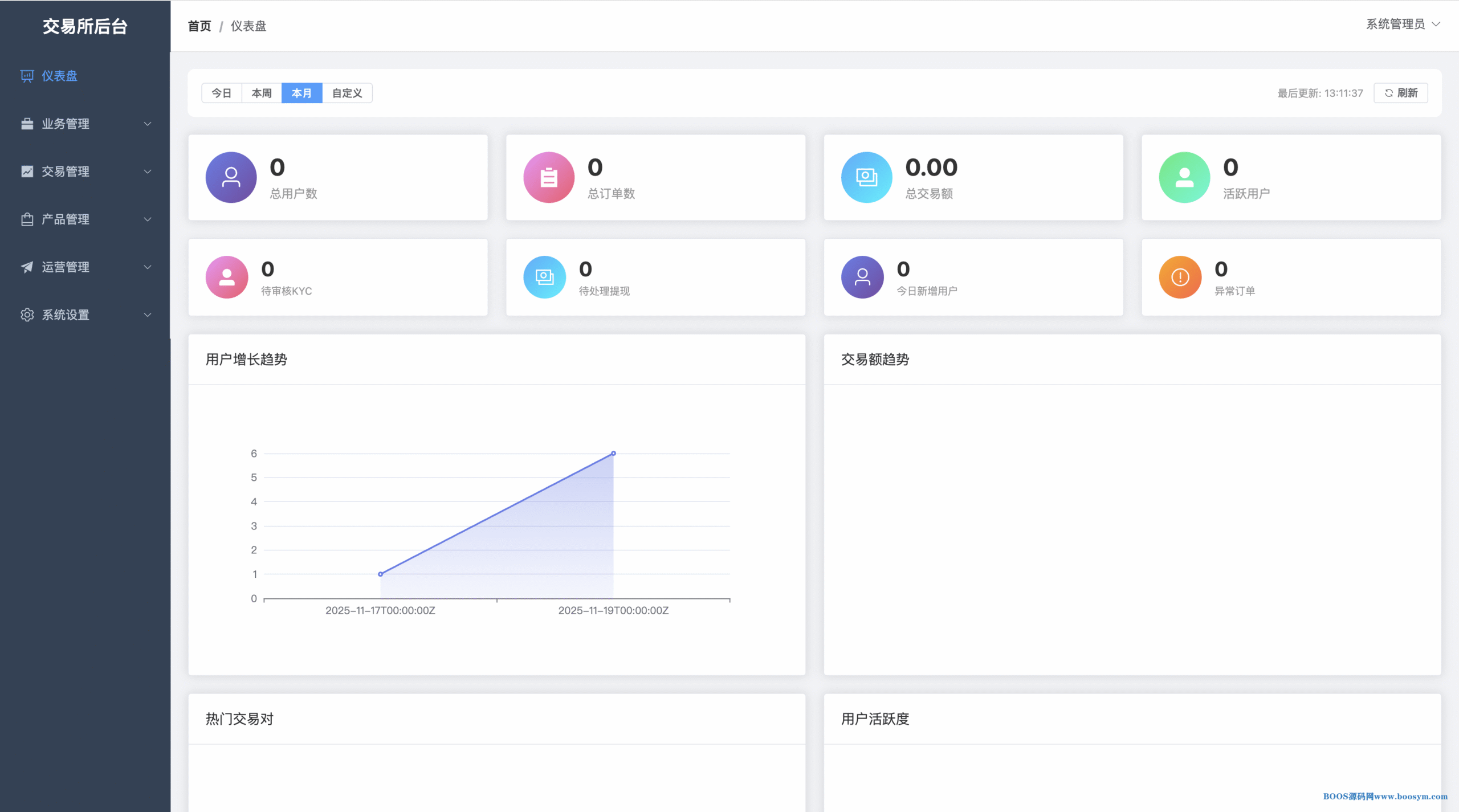
Task: Go to 首页 via breadcrumb link
Action: (x=199, y=26)
